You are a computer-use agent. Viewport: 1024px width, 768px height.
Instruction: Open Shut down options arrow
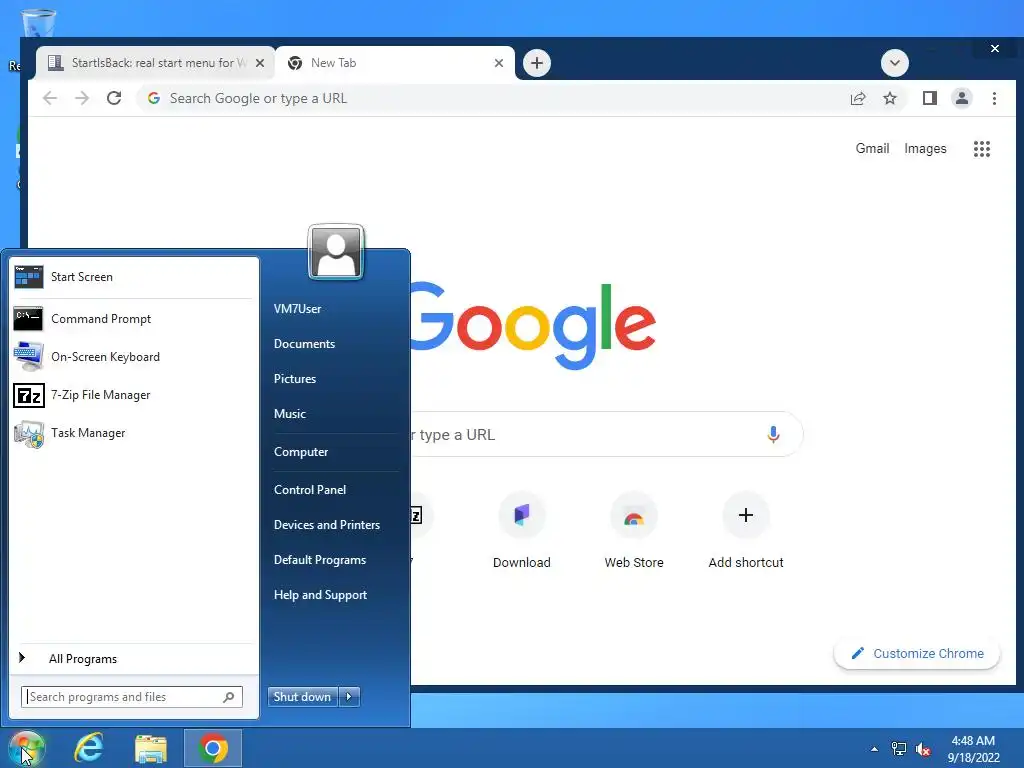pos(349,697)
